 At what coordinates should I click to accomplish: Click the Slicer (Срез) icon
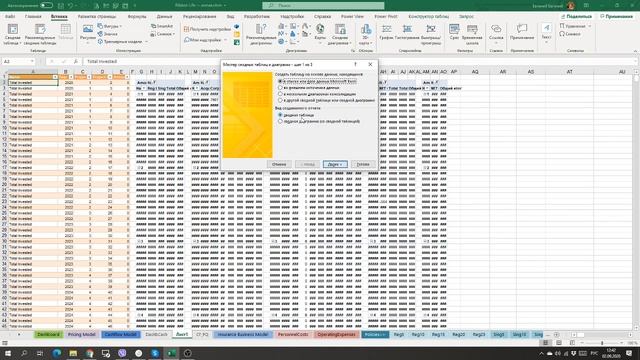454,32
